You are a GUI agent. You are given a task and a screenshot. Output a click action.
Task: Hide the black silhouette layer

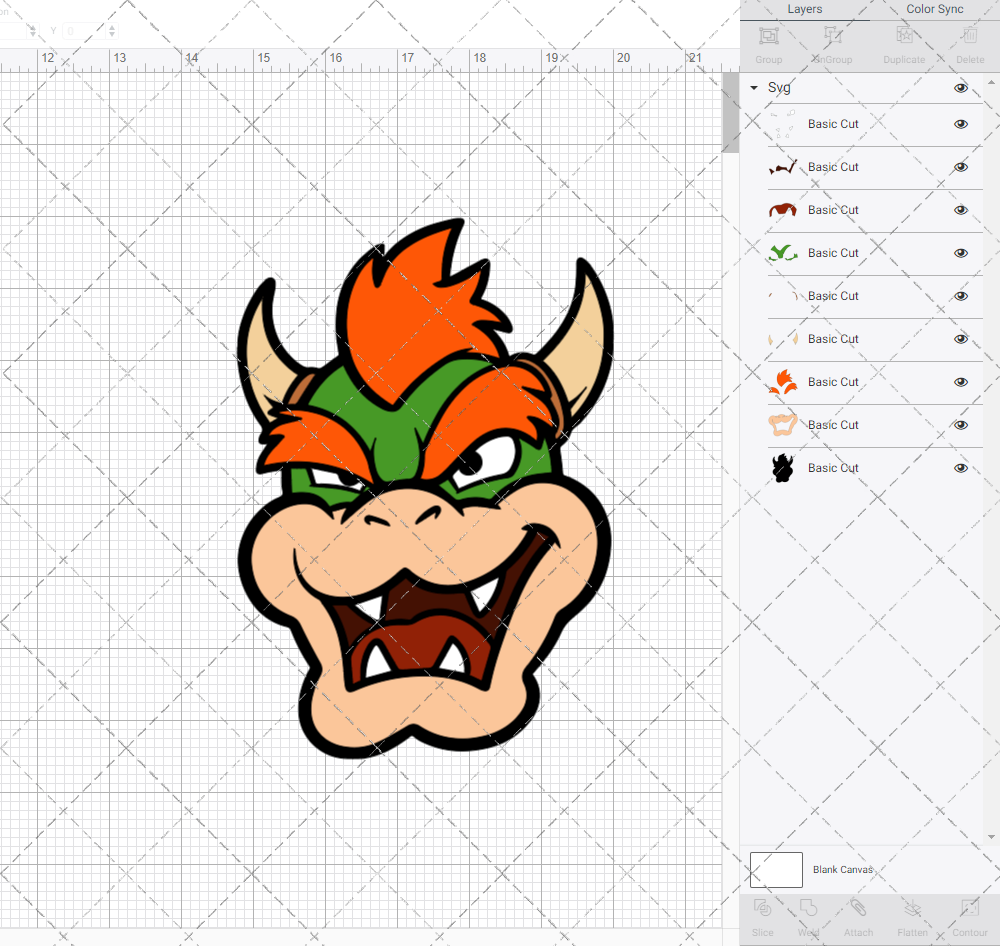pyautogui.click(x=960, y=468)
